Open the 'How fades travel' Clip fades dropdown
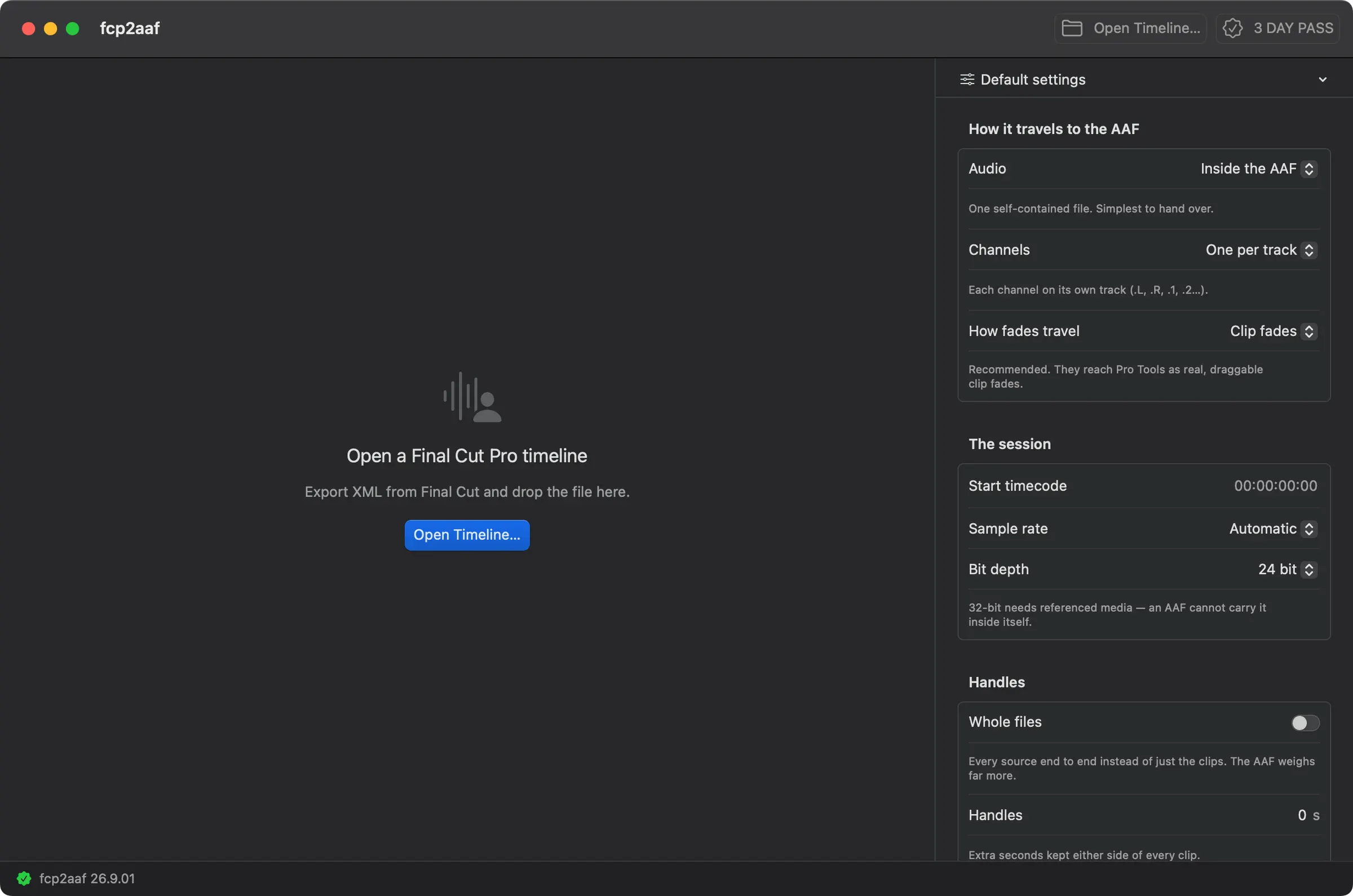 (1274, 331)
